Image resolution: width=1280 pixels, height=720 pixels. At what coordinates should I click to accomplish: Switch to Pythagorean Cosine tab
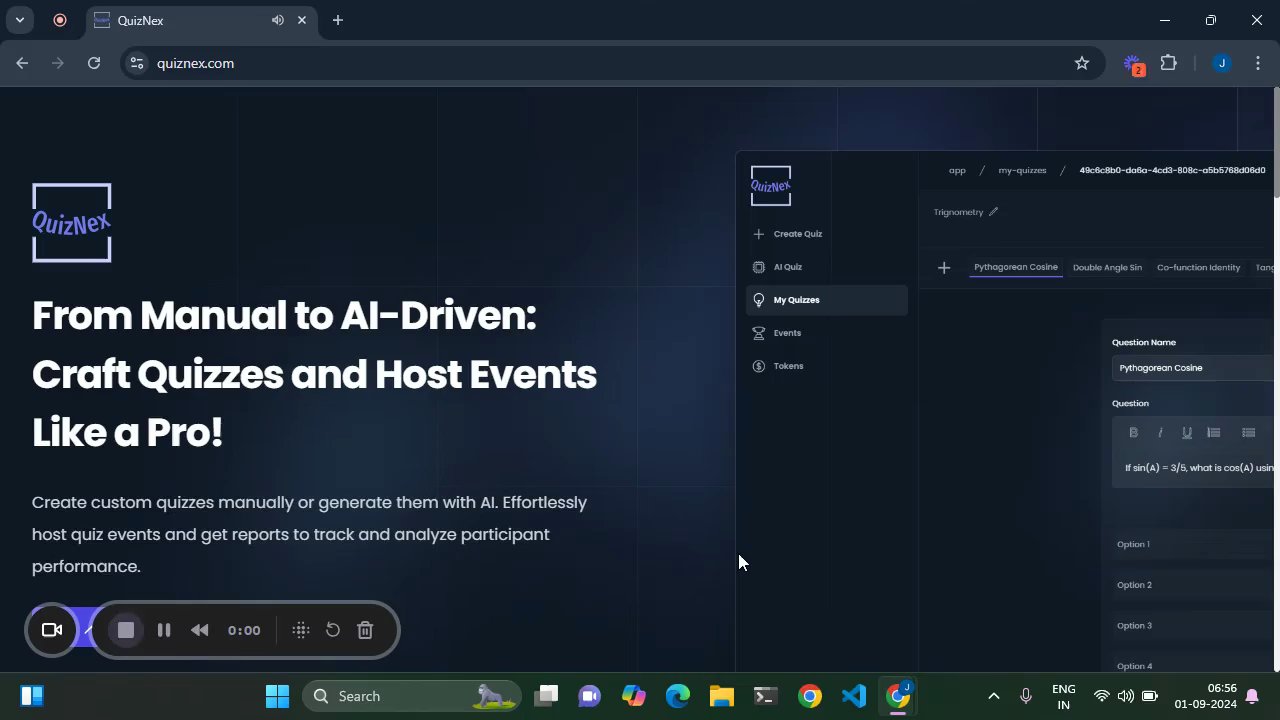pos(1016,267)
